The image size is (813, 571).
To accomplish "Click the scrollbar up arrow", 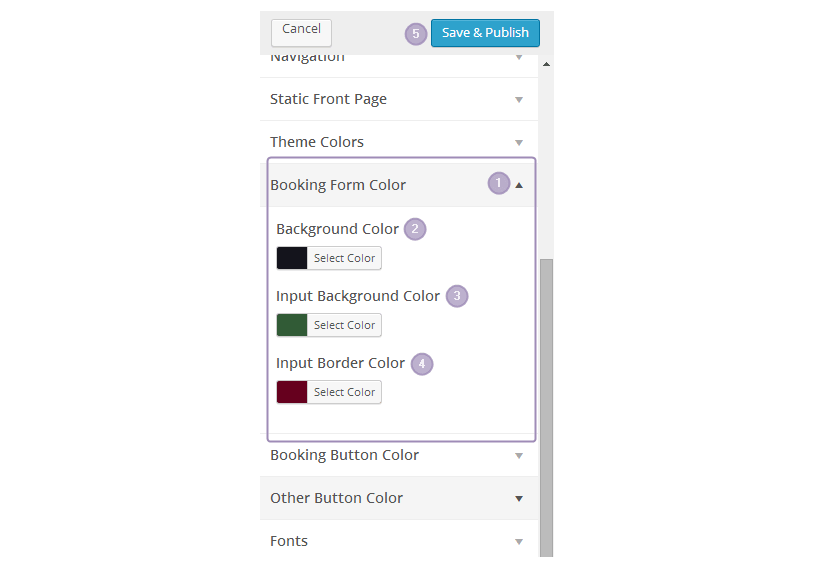I will coord(546,65).
